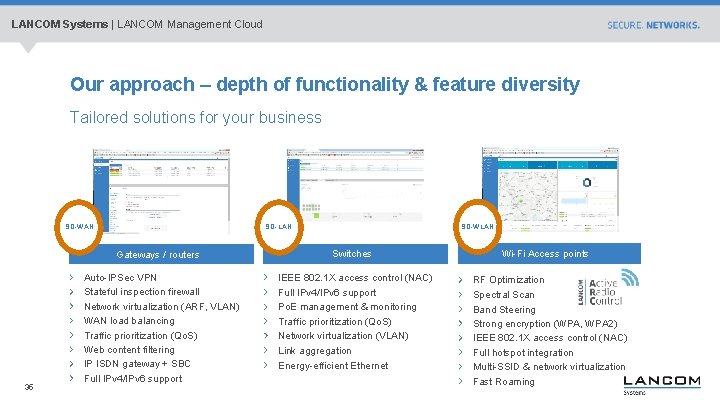Click the slide page number 36
The width and height of the screenshot is (720, 405).
click(29, 387)
